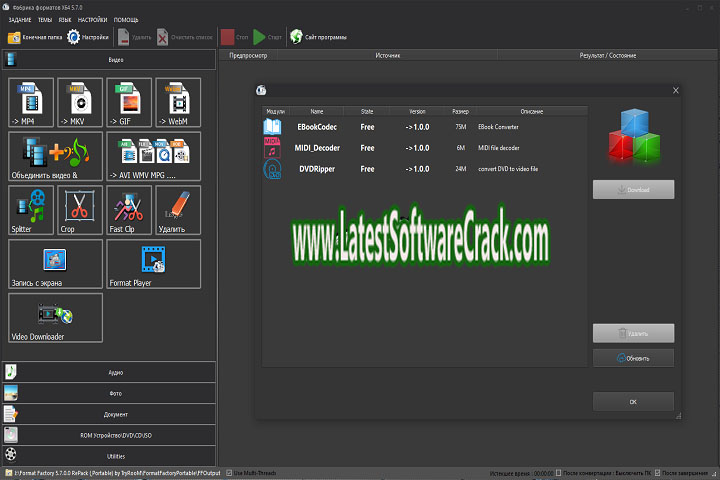Sort by the State column header

(x=367, y=111)
